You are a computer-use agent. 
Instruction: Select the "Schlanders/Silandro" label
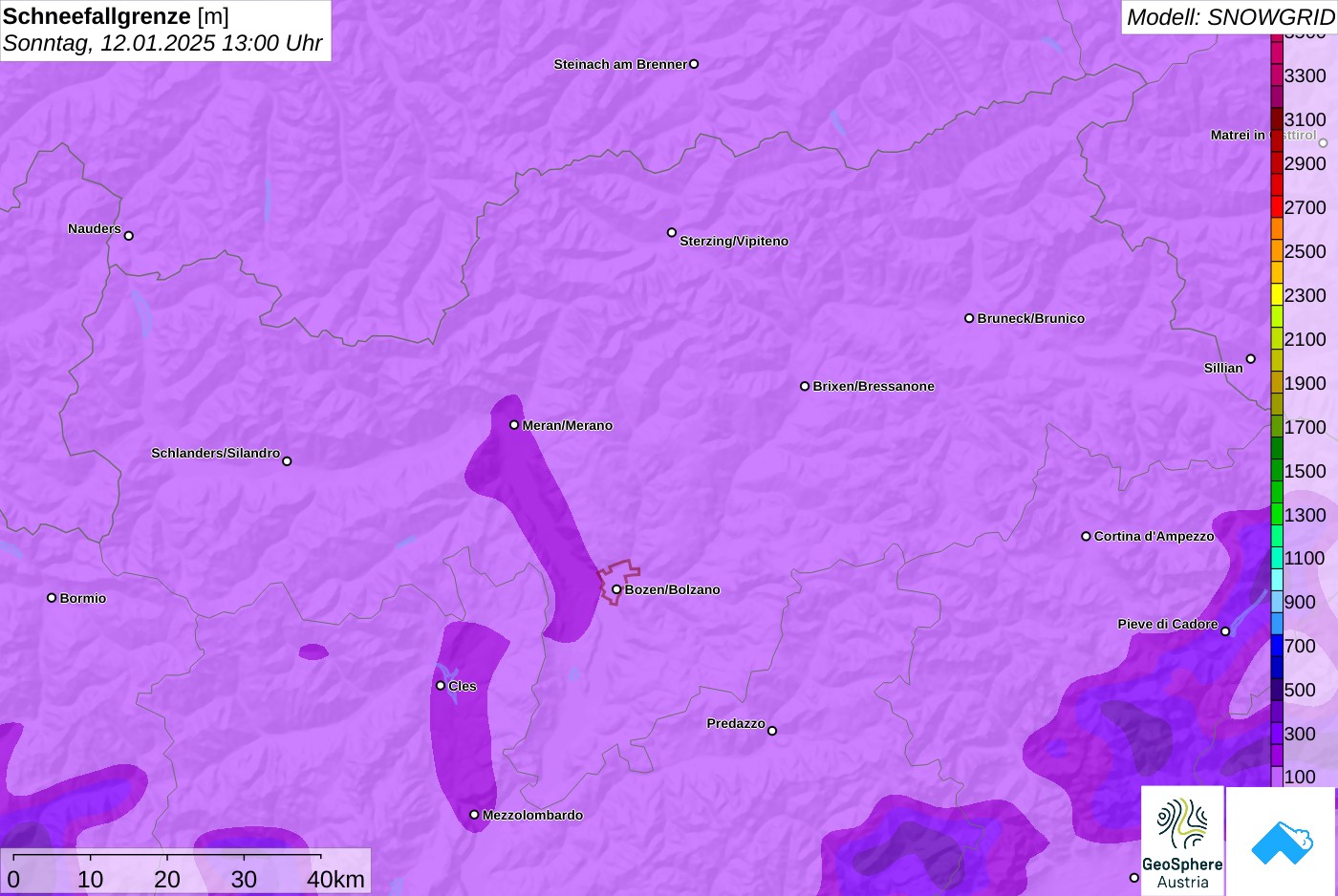215,453
